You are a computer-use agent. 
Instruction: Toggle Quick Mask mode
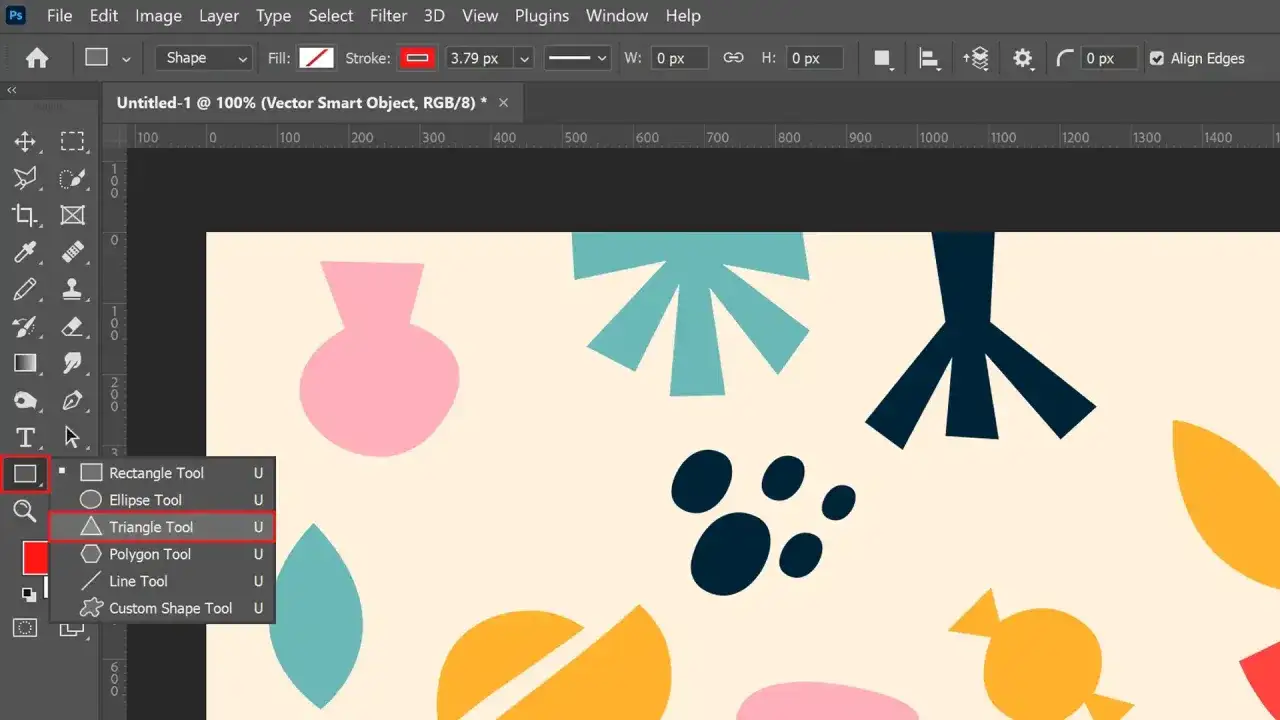coord(25,628)
